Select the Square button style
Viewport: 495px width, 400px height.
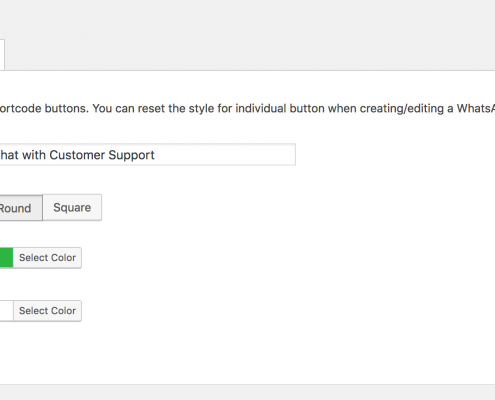coord(72,208)
